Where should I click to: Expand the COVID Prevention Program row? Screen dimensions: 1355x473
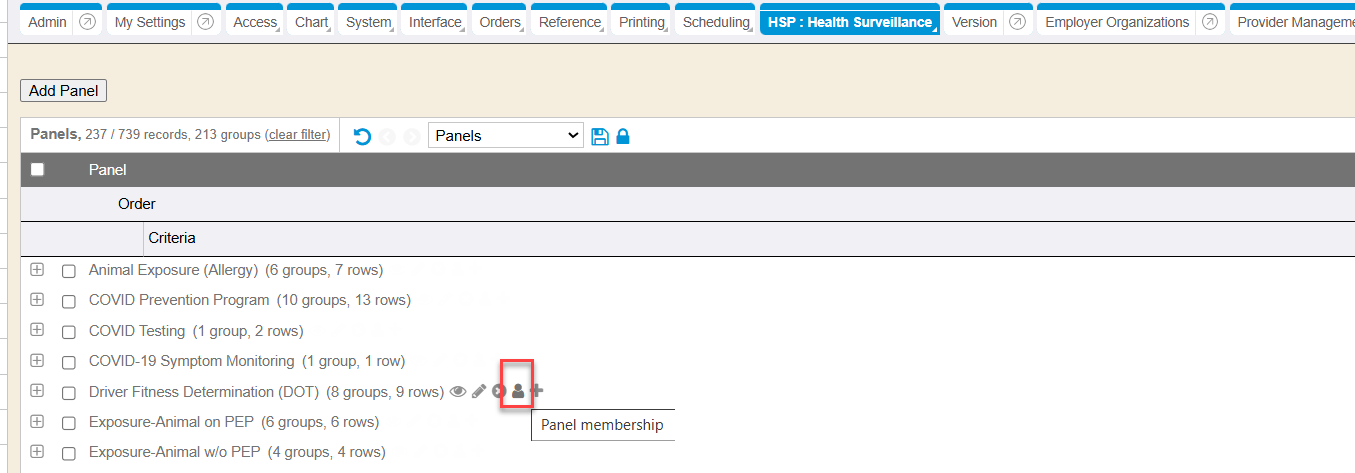[x=38, y=299]
